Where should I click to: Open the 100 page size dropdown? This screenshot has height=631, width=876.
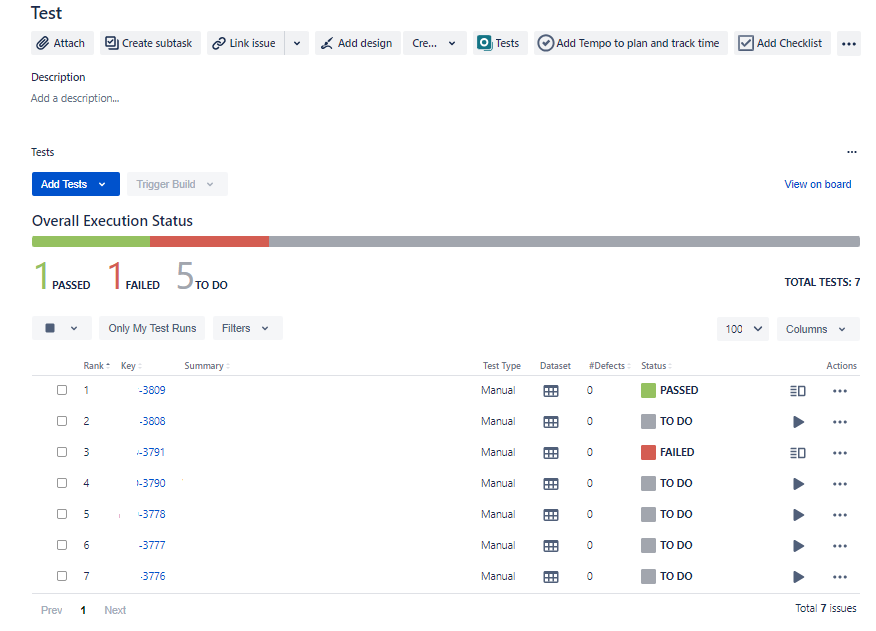(742, 329)
